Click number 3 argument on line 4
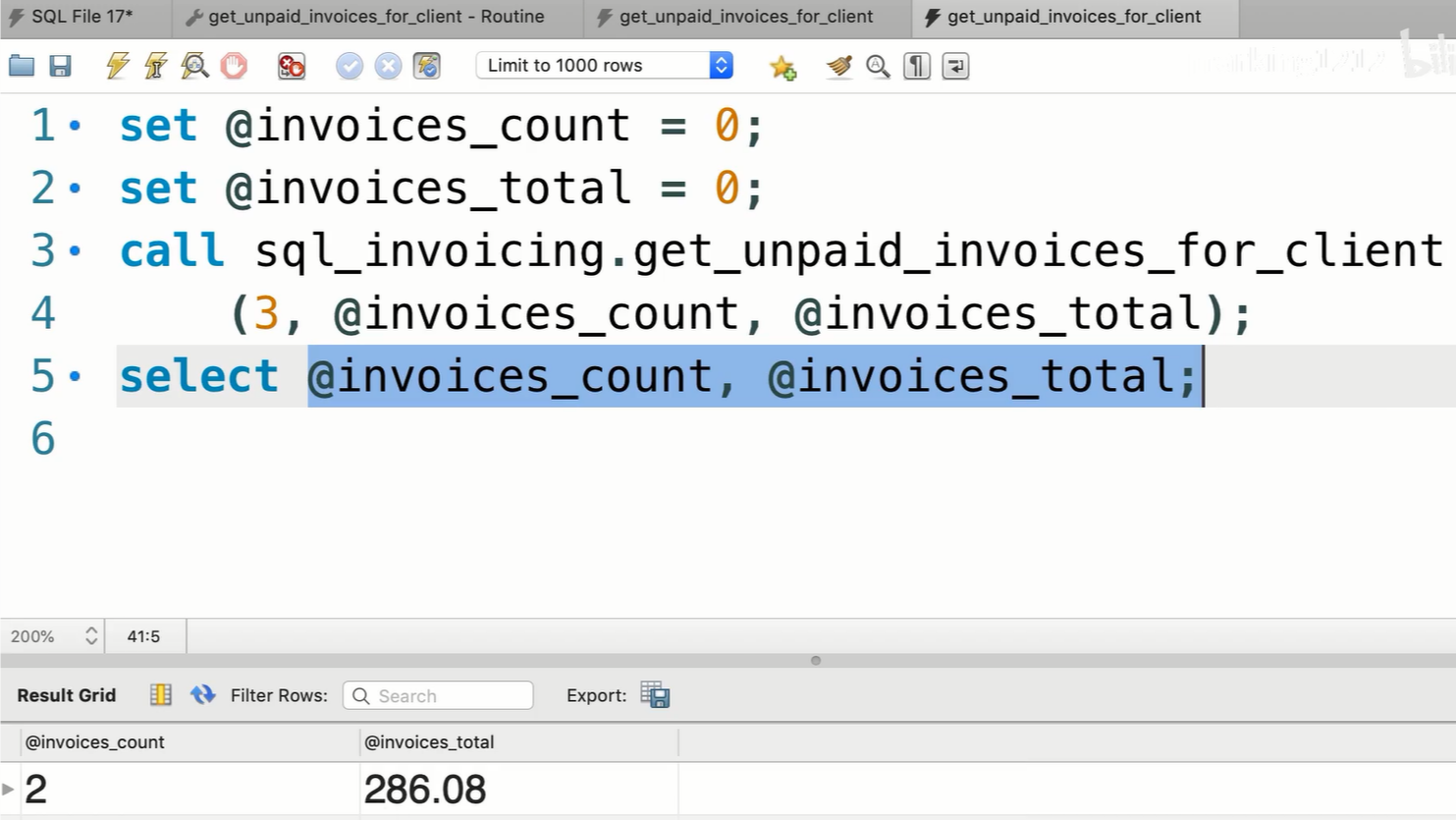Image resolution: width=1456 pixels, height=820 pixels. coord(266,314)
